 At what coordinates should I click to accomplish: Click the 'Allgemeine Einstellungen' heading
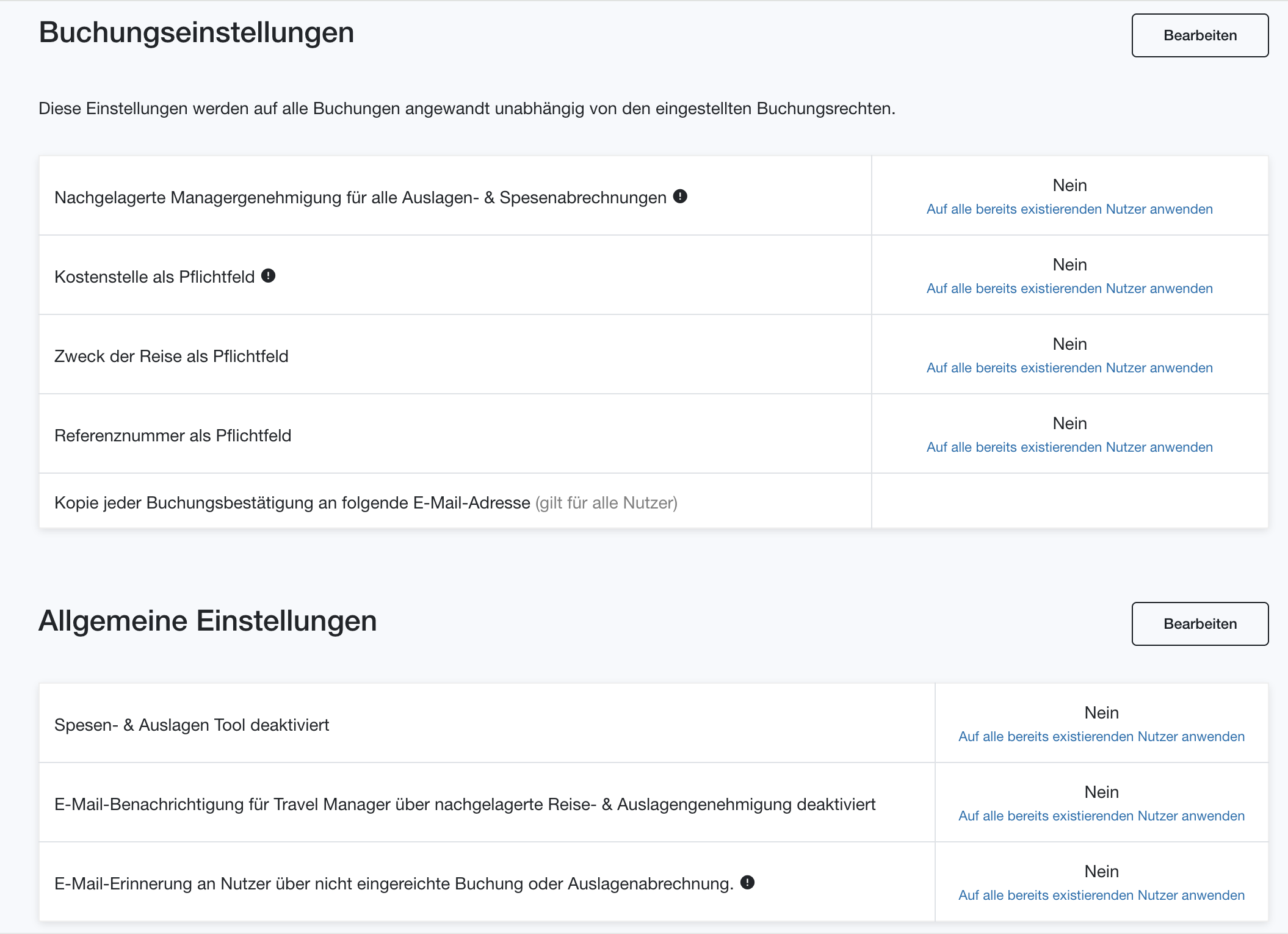pyautogui.click(x=208, y=621)
